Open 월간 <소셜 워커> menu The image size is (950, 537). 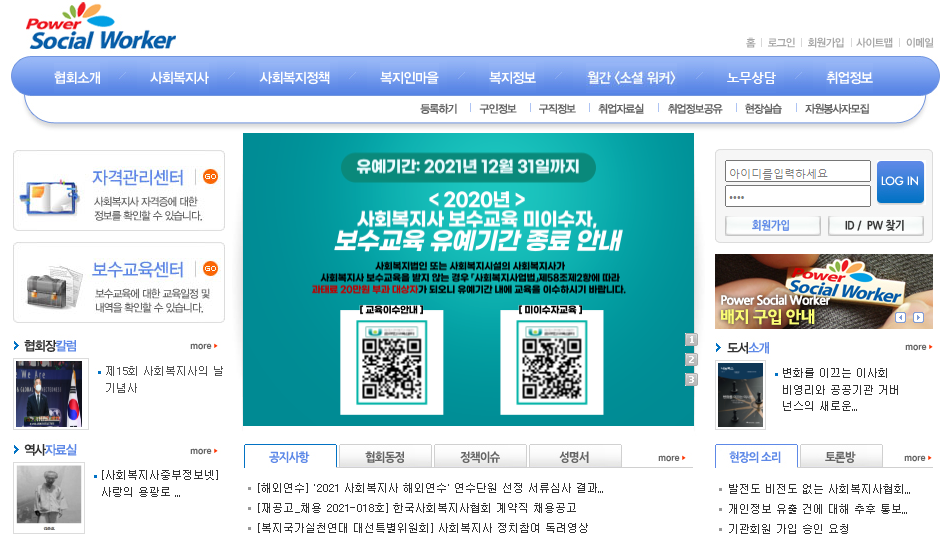(631, 78)
